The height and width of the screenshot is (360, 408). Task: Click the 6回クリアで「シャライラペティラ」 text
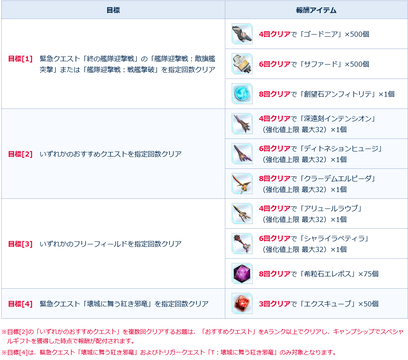pyautogui.click(x=314, y=239)
